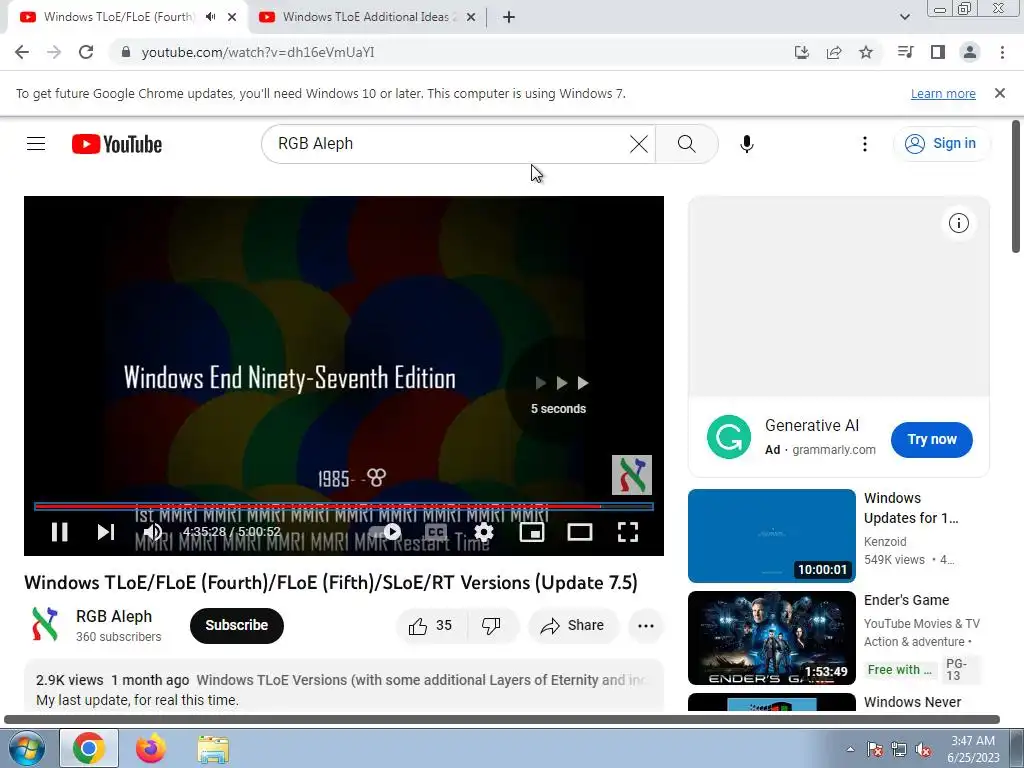The image size is (1024, 768).
Task: Open Windows Never video title
Action: click(912, 702)
